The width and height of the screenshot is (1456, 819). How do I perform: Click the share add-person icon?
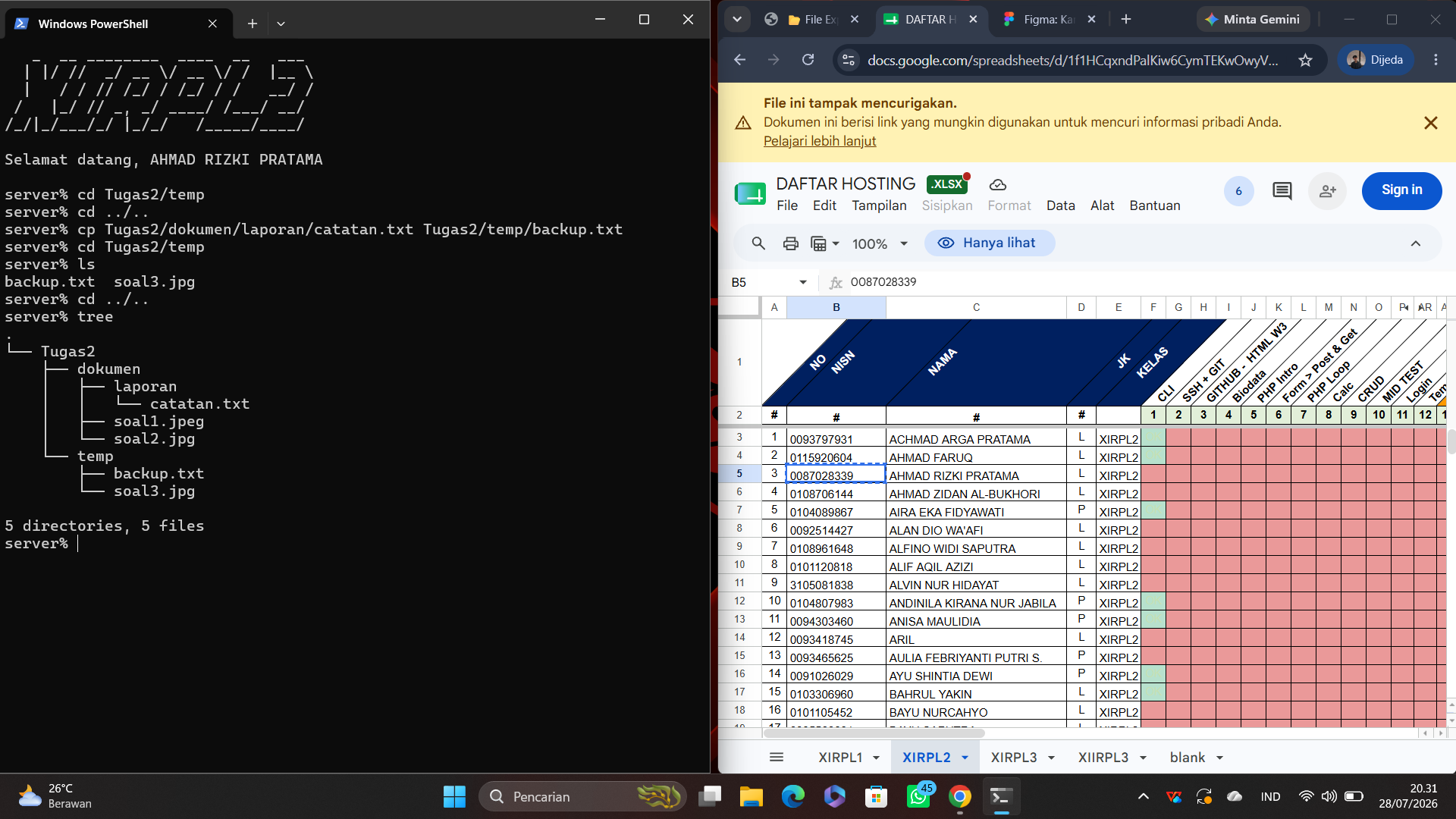click(1328, 191)
